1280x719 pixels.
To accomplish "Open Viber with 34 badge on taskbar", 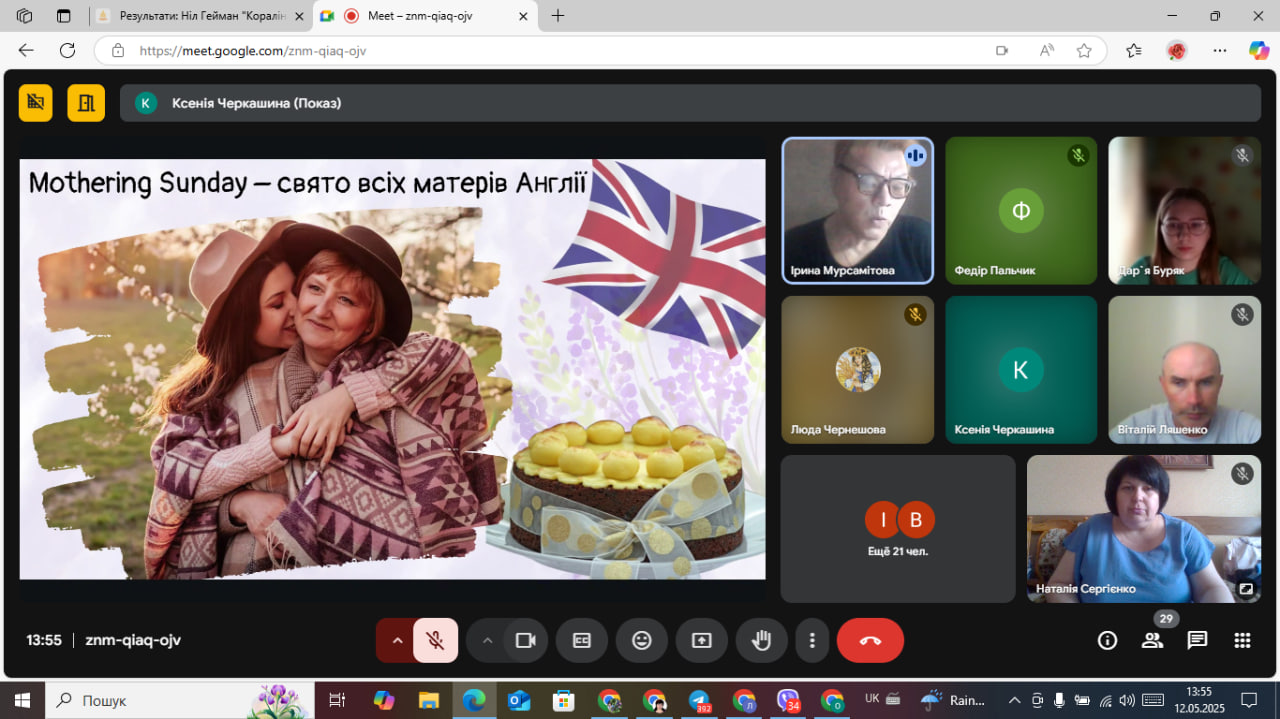I will click(789, 700).
